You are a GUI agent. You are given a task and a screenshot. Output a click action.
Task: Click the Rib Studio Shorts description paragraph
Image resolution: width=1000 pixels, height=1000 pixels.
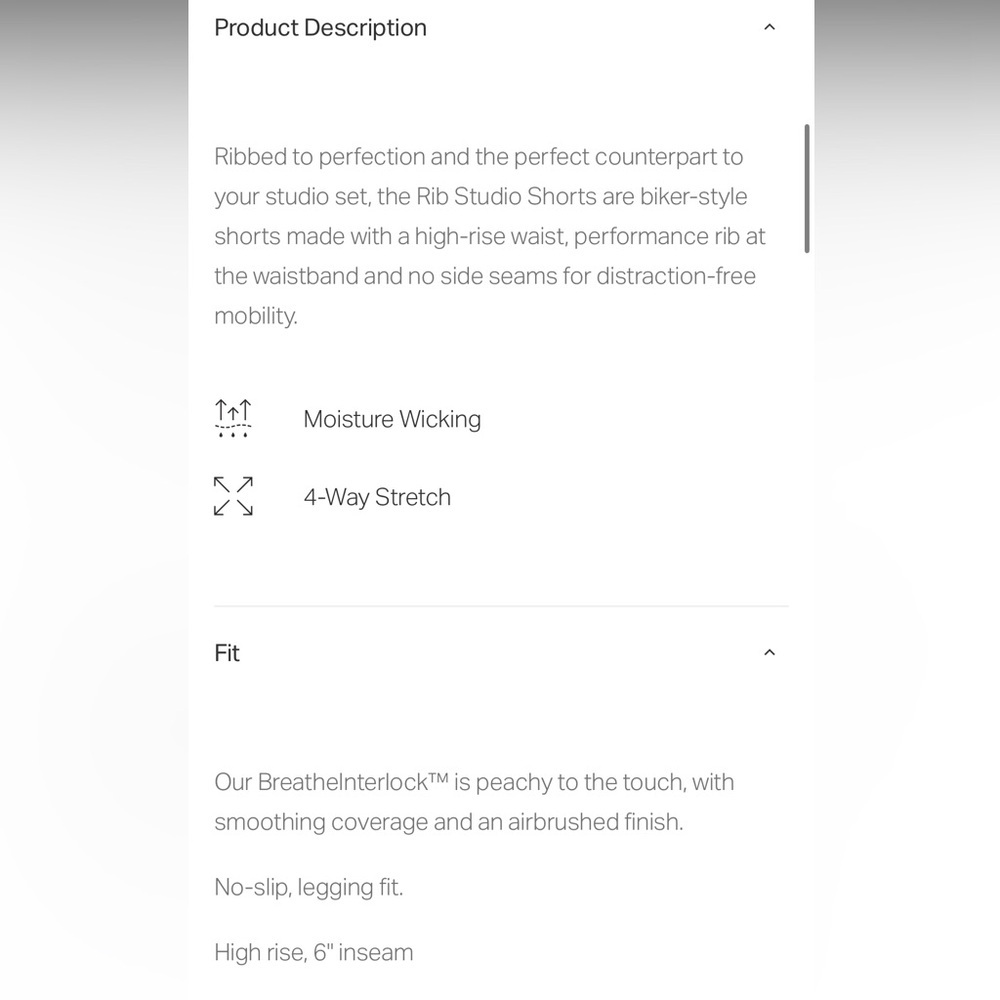click(x=490, y=236)
